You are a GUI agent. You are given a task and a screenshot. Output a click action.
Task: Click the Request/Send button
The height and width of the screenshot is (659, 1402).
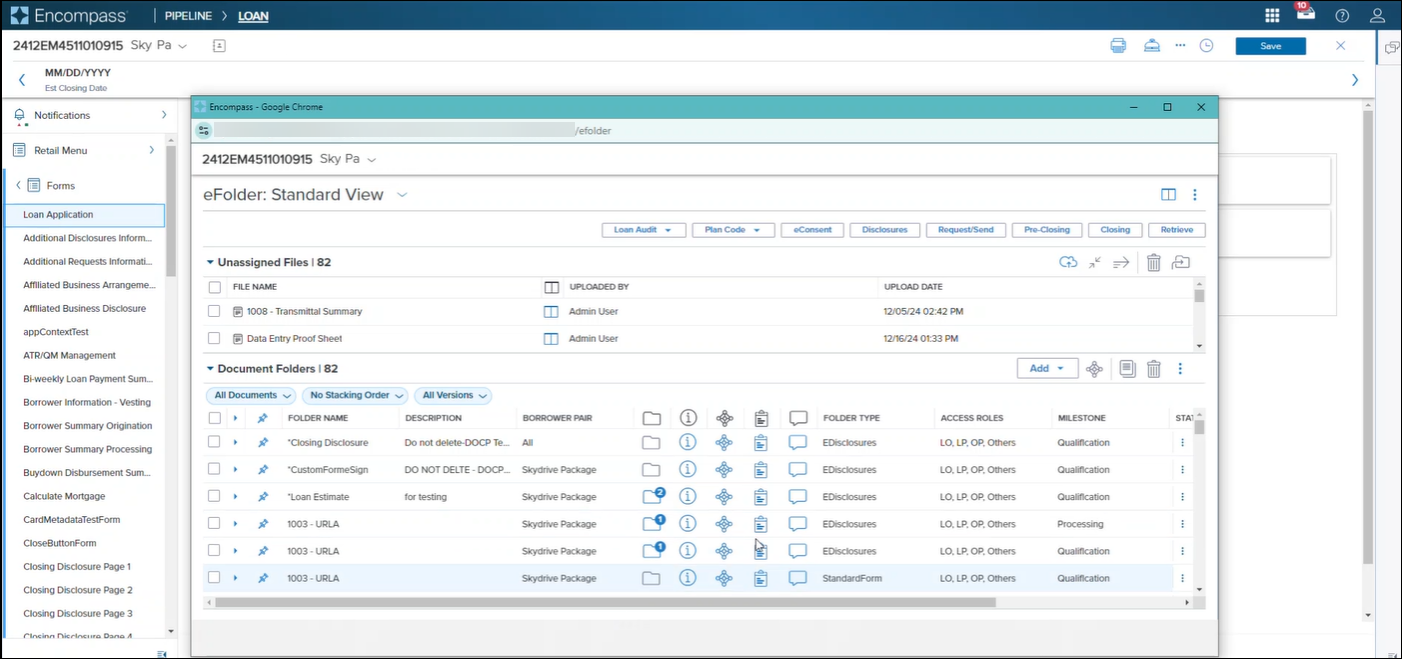coord(966,230)
